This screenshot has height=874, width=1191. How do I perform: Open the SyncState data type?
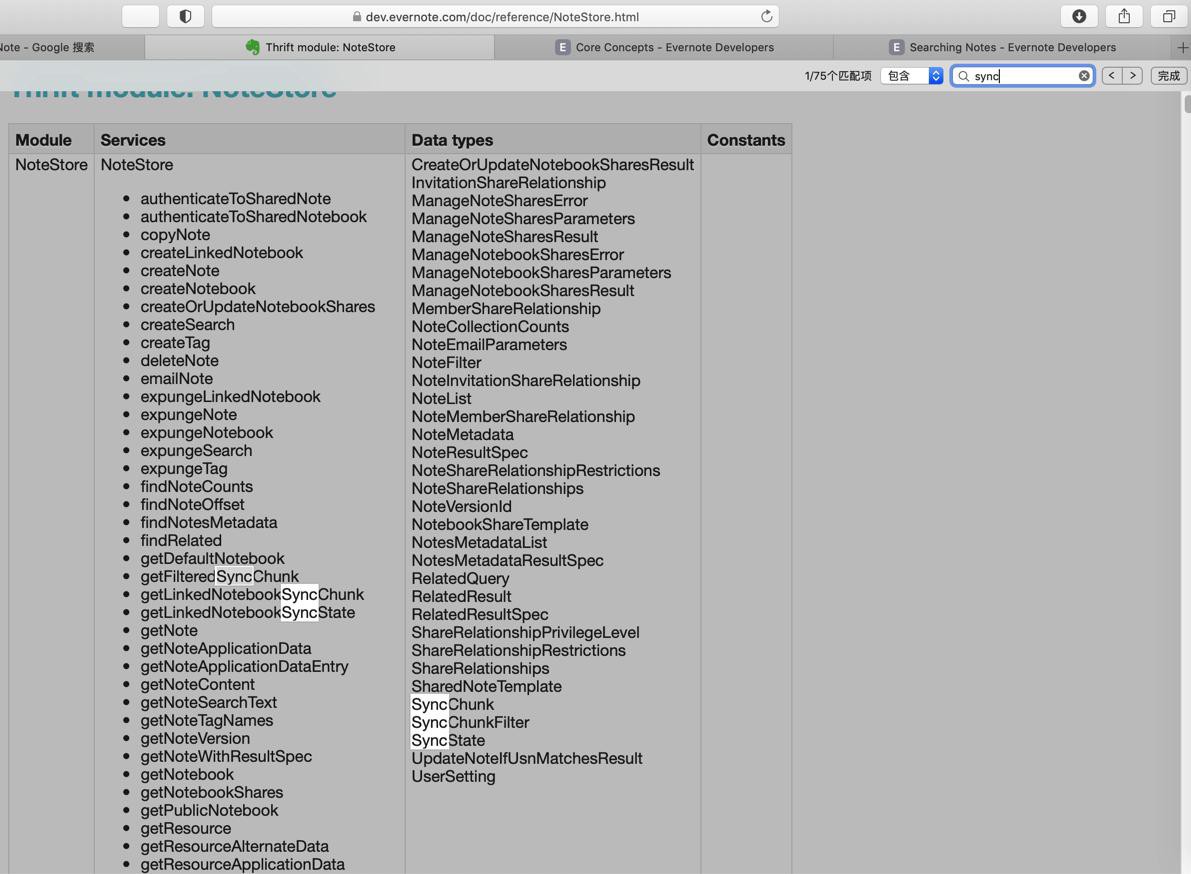(447, 740)
